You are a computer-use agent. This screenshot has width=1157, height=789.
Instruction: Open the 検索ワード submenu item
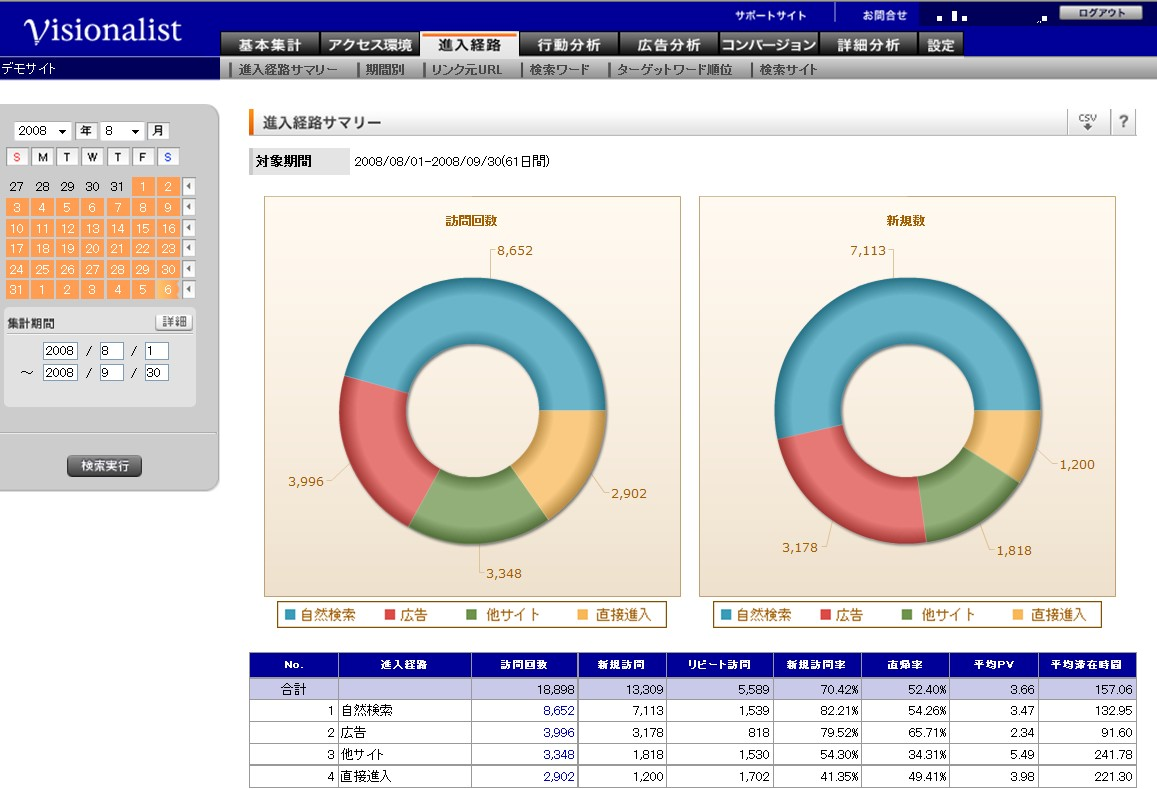(x=559, y=69)
